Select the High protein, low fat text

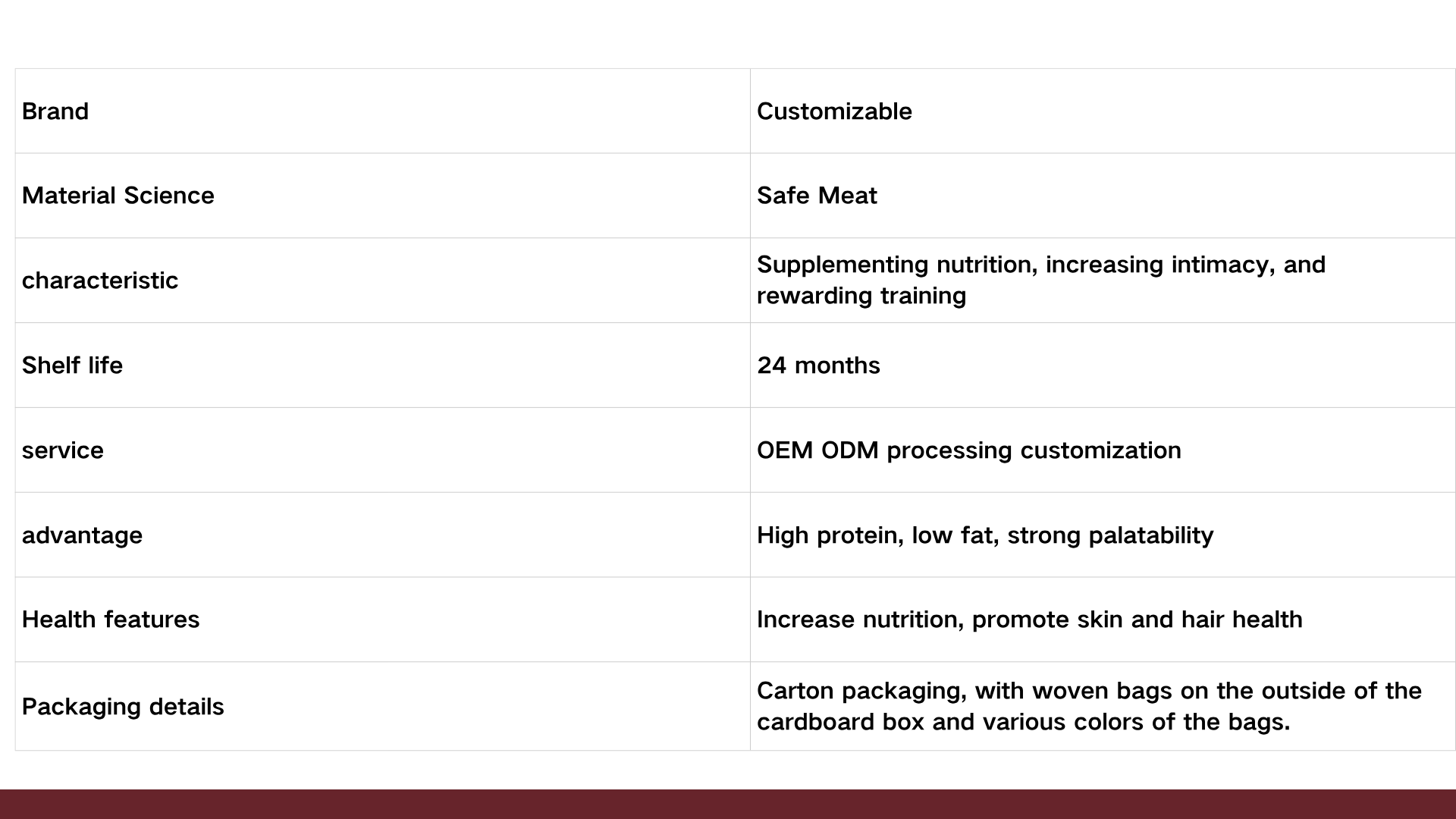pyautogui.click(x=984, y=535)
